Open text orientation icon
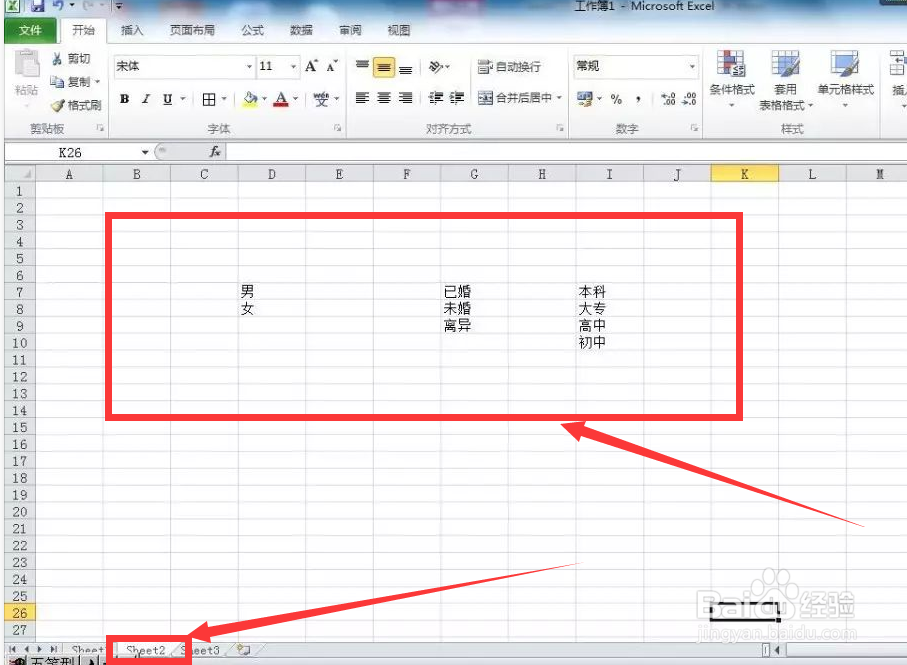 [436, 67]
